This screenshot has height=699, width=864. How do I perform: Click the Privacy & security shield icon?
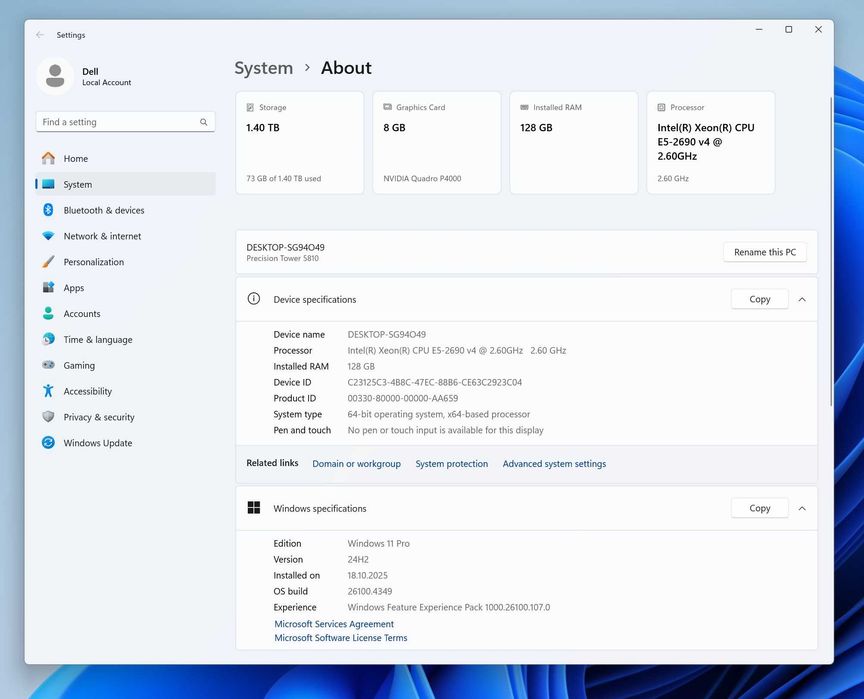click(x=48, y=416)
